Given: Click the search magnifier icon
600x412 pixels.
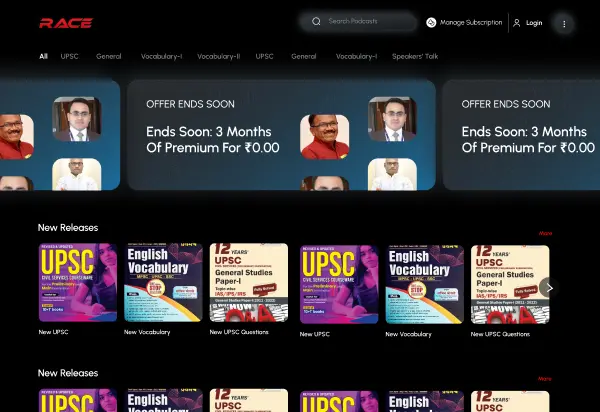Looking at the screenshot, I should tap(316, 21).
